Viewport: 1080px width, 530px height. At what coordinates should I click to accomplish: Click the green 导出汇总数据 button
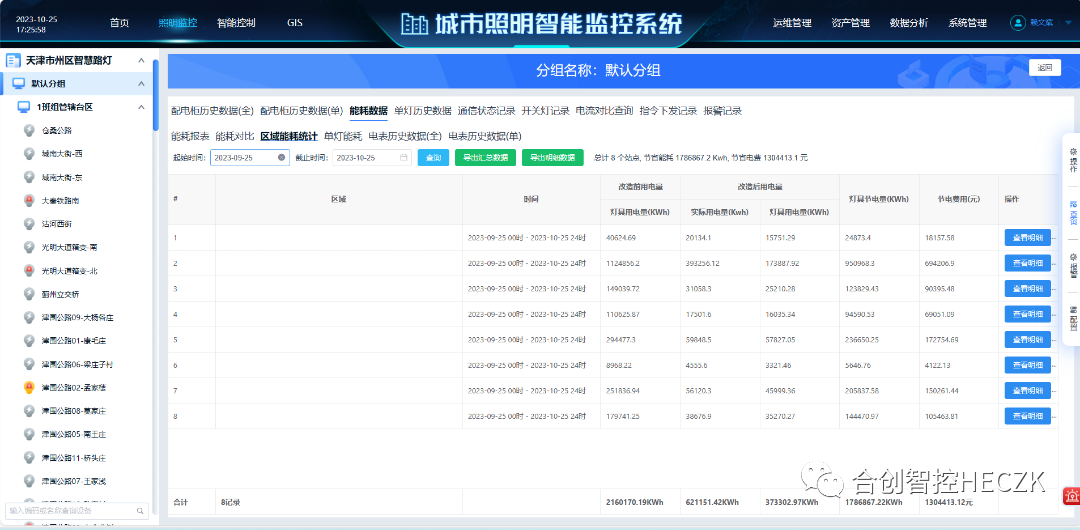tap(486, 158)
